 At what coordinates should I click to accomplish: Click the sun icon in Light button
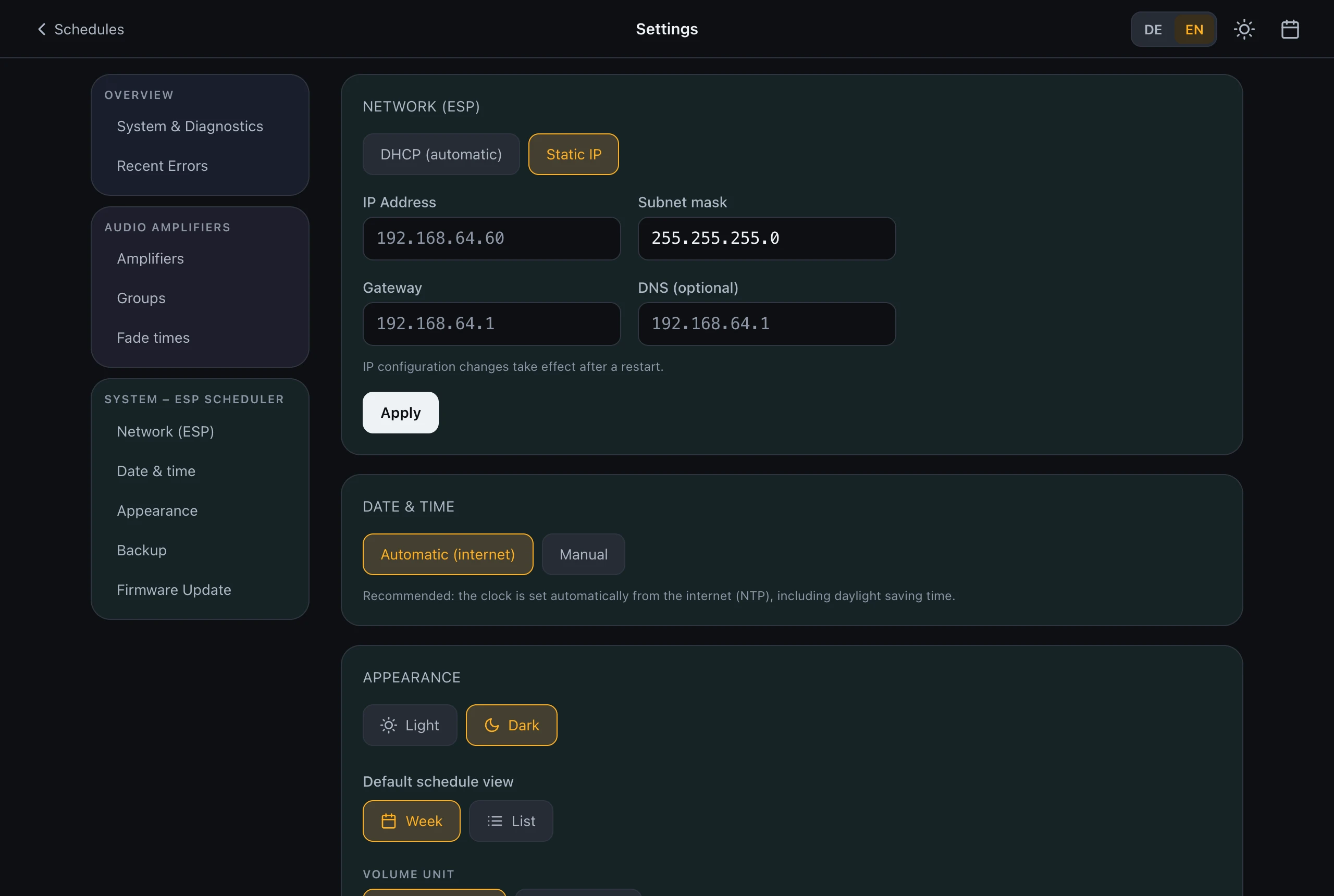[389, 725]
